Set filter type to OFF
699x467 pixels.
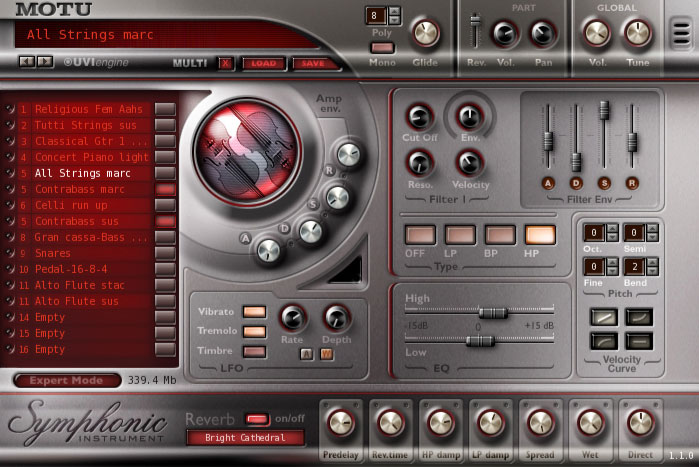click(420, 235)
